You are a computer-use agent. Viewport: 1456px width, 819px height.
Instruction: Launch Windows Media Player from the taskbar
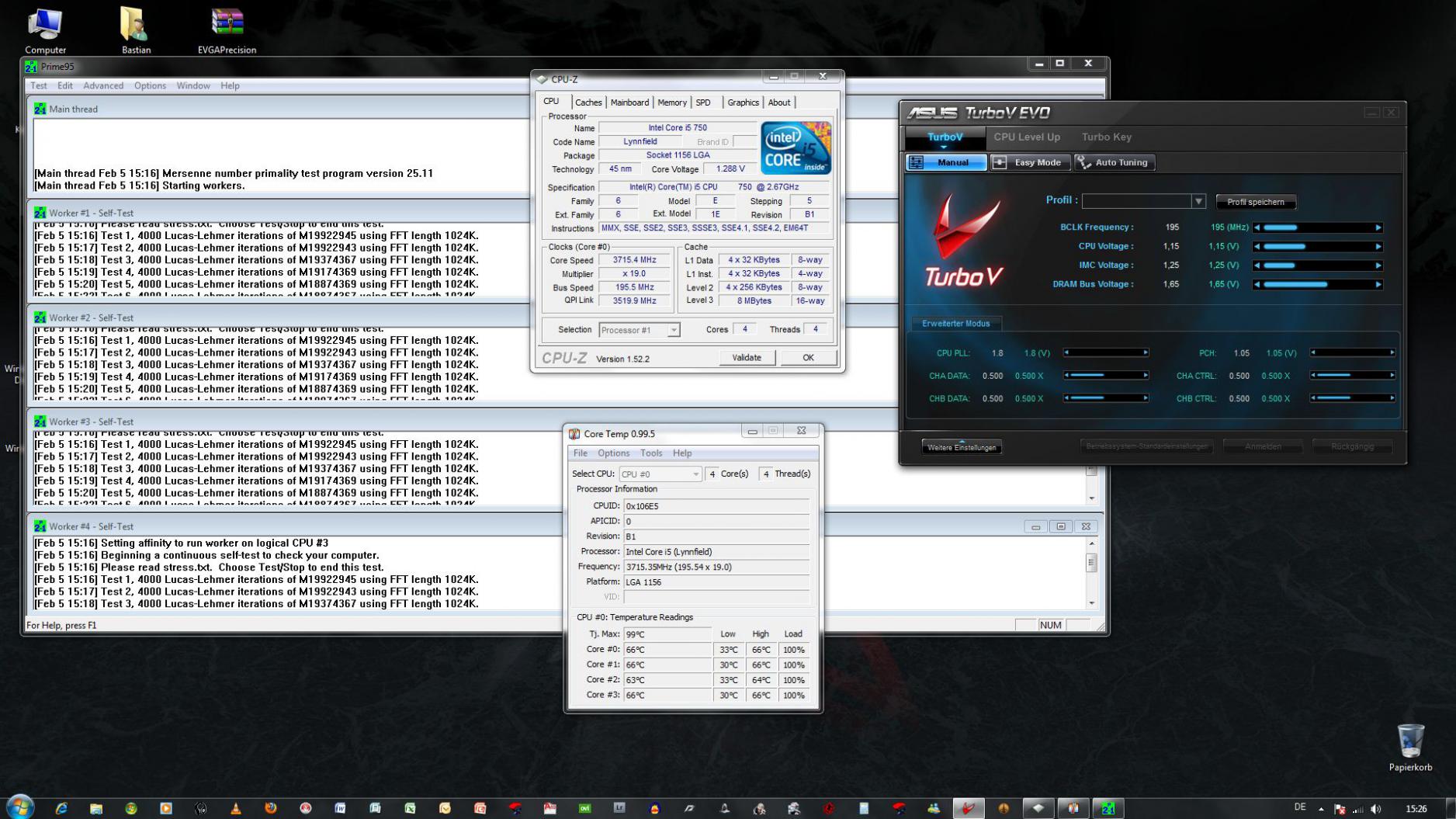coord(165,808)
